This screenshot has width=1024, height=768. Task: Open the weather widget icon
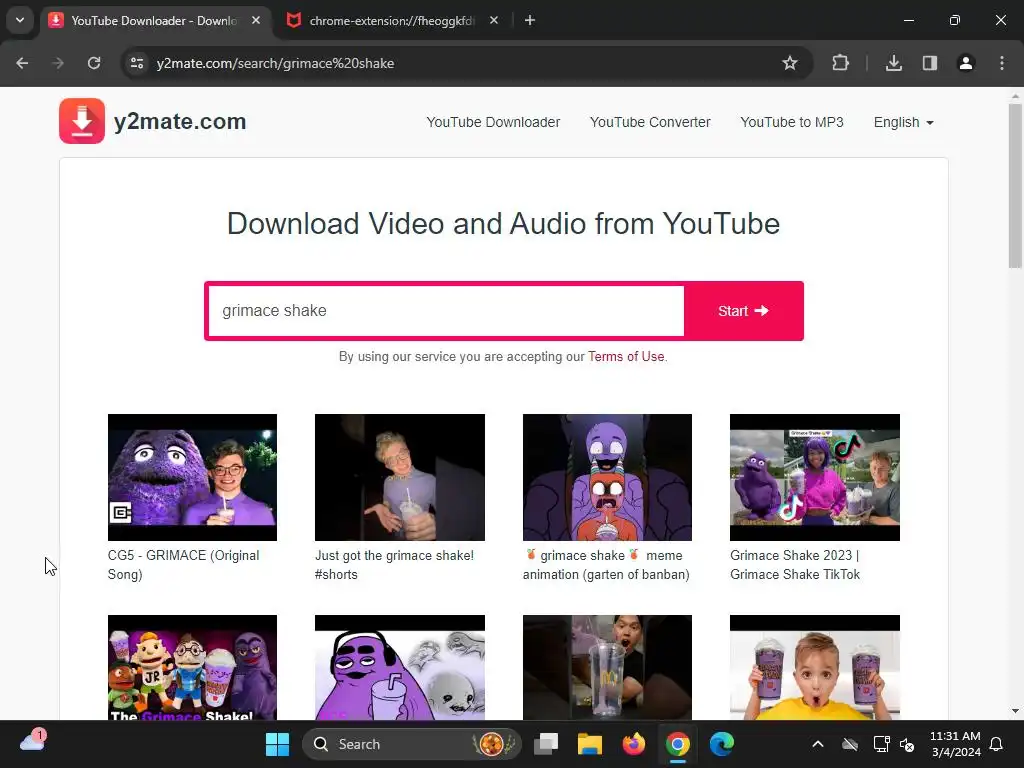pyautogui.click(x=33, y=741)
